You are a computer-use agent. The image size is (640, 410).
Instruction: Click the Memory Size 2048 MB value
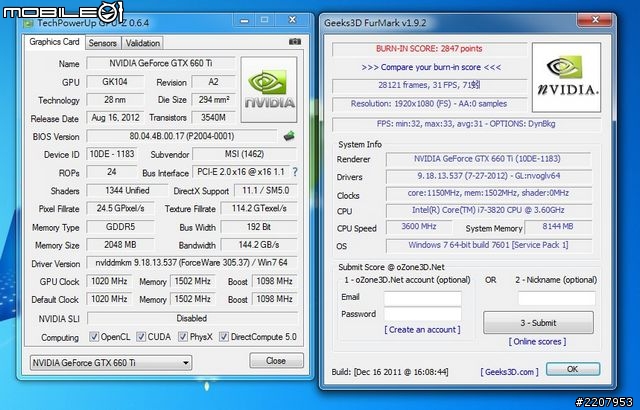[x=120, y=245]
